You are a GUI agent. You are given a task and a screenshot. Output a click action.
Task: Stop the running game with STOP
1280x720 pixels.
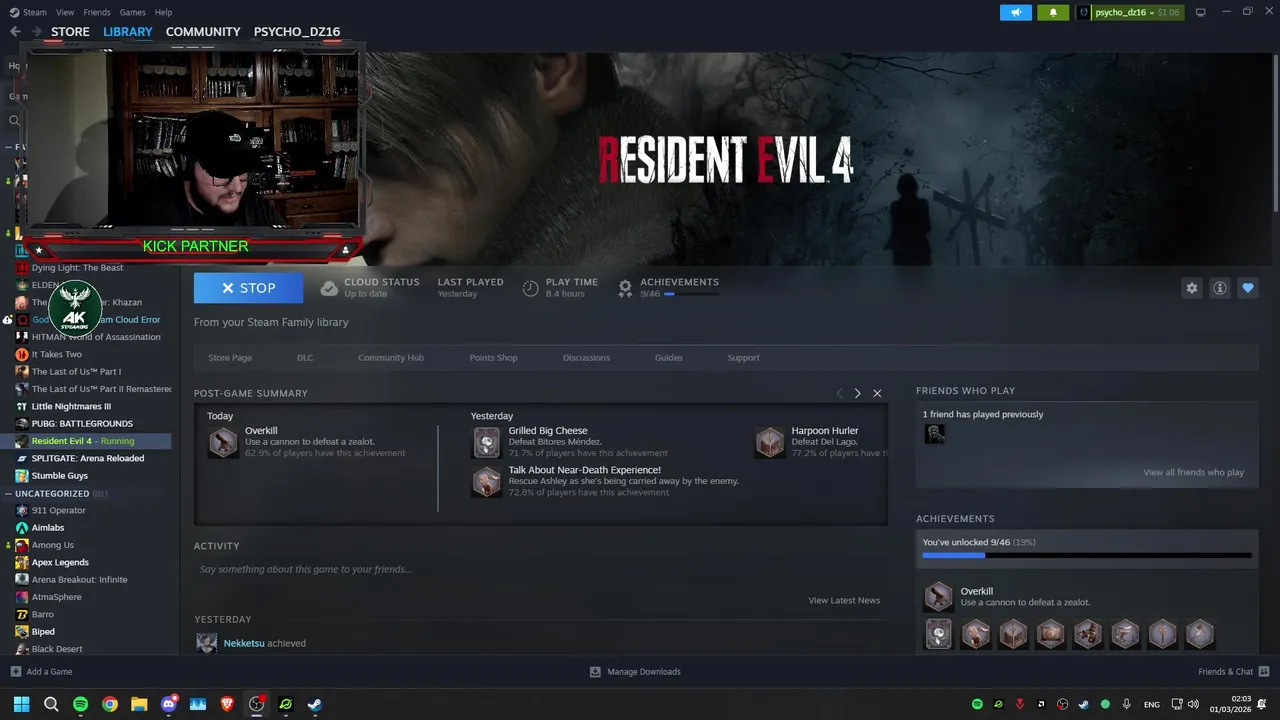coord(248,288)
